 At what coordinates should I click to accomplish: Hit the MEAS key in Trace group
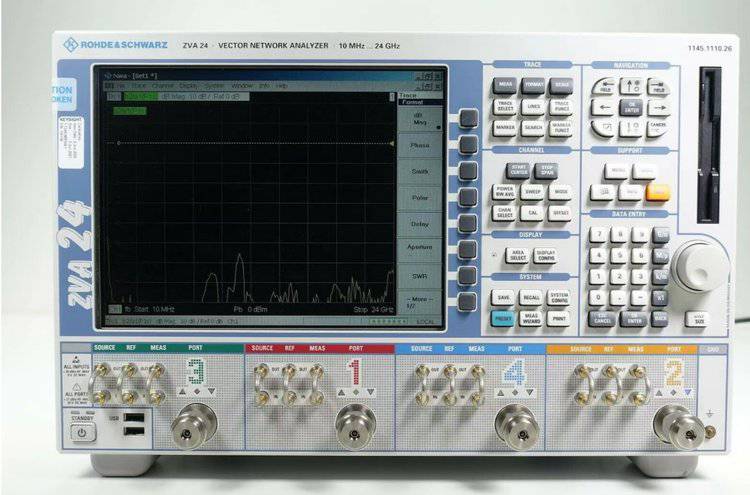click(x=505, y=86)
